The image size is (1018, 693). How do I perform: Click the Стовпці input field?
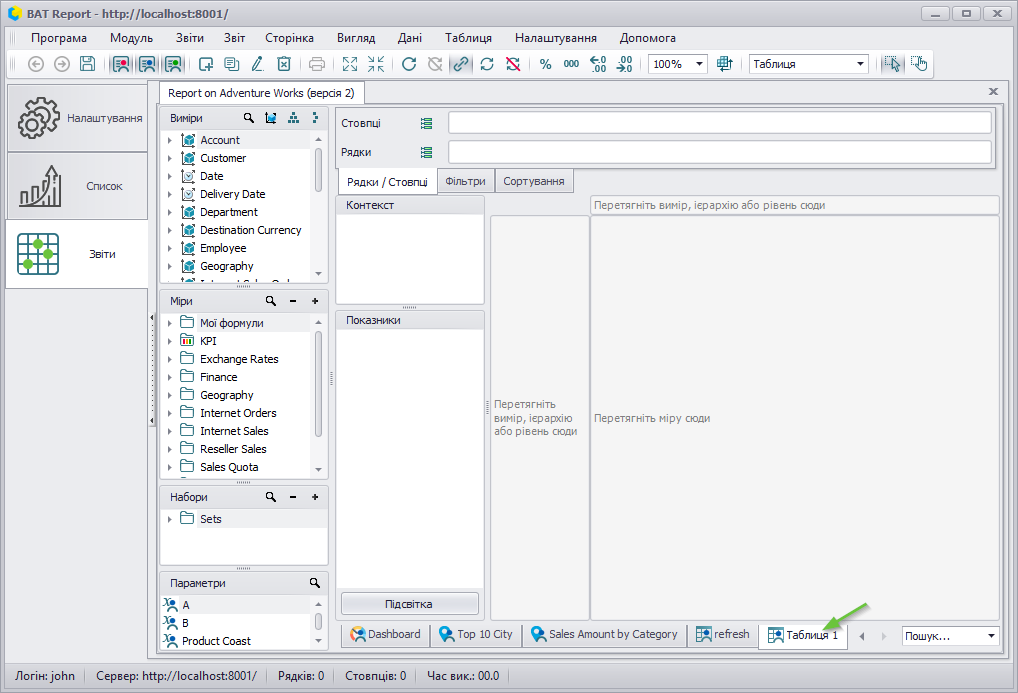(719, 123)
